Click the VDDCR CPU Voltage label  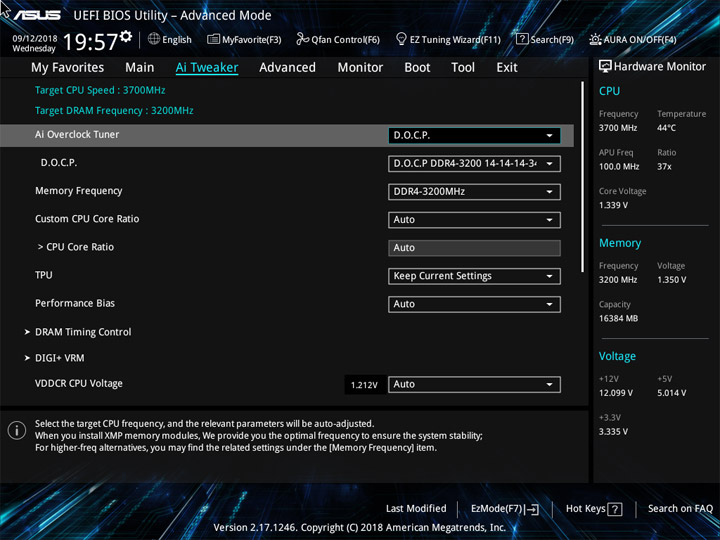pos(79,383)
